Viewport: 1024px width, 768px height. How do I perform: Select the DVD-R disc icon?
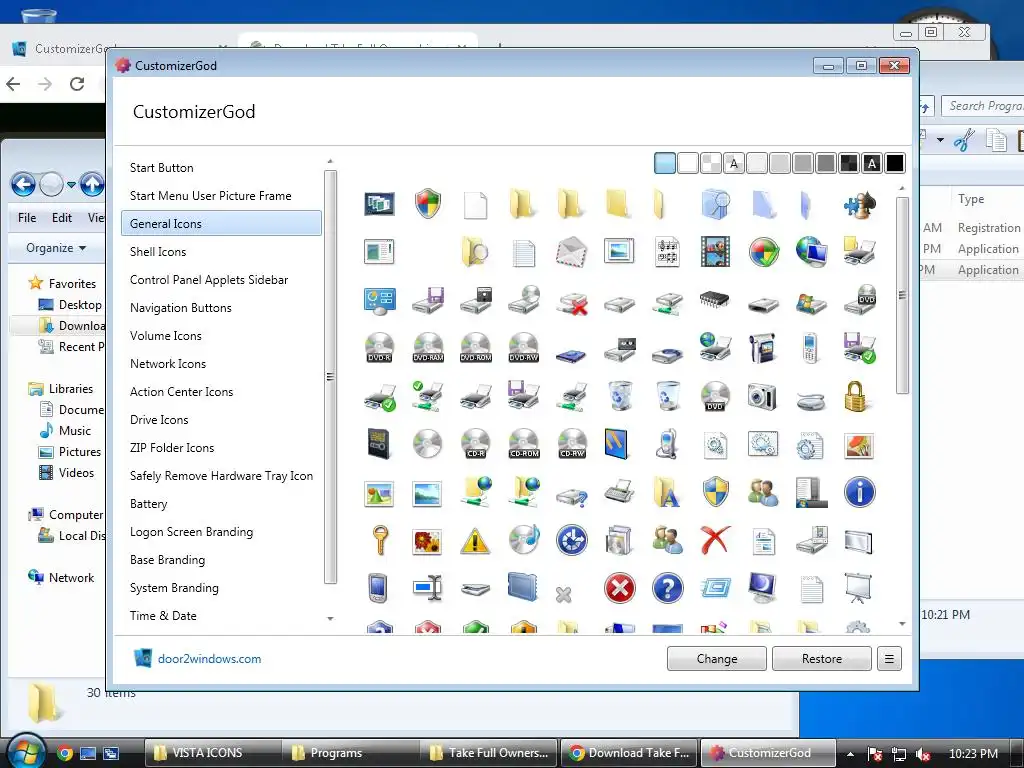click(379, 347)
